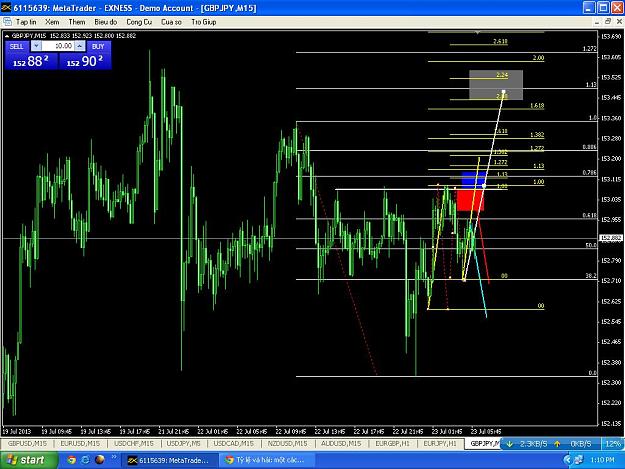The height and width of the screenshot is (469, 625).
Task: Click the upload speed arrow indicator
Action: (x=557, y=443)
